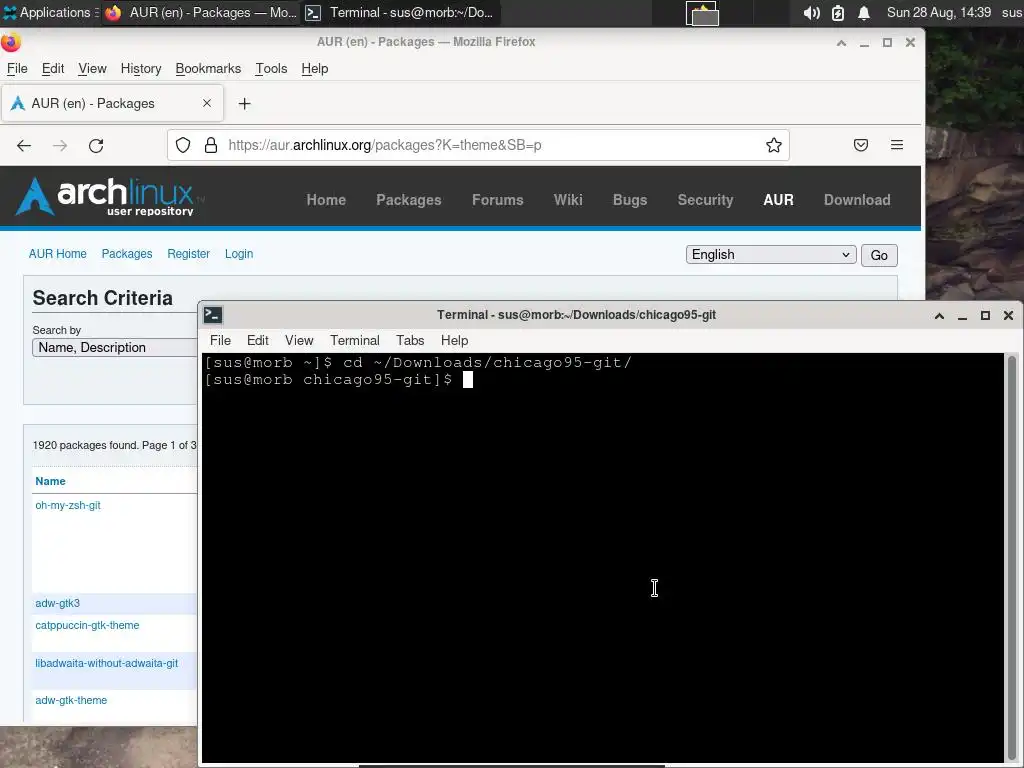This screenshot has width=1024, height=768.
Task: Open the terminal Help menu
Action: click(x=455, y=340)
